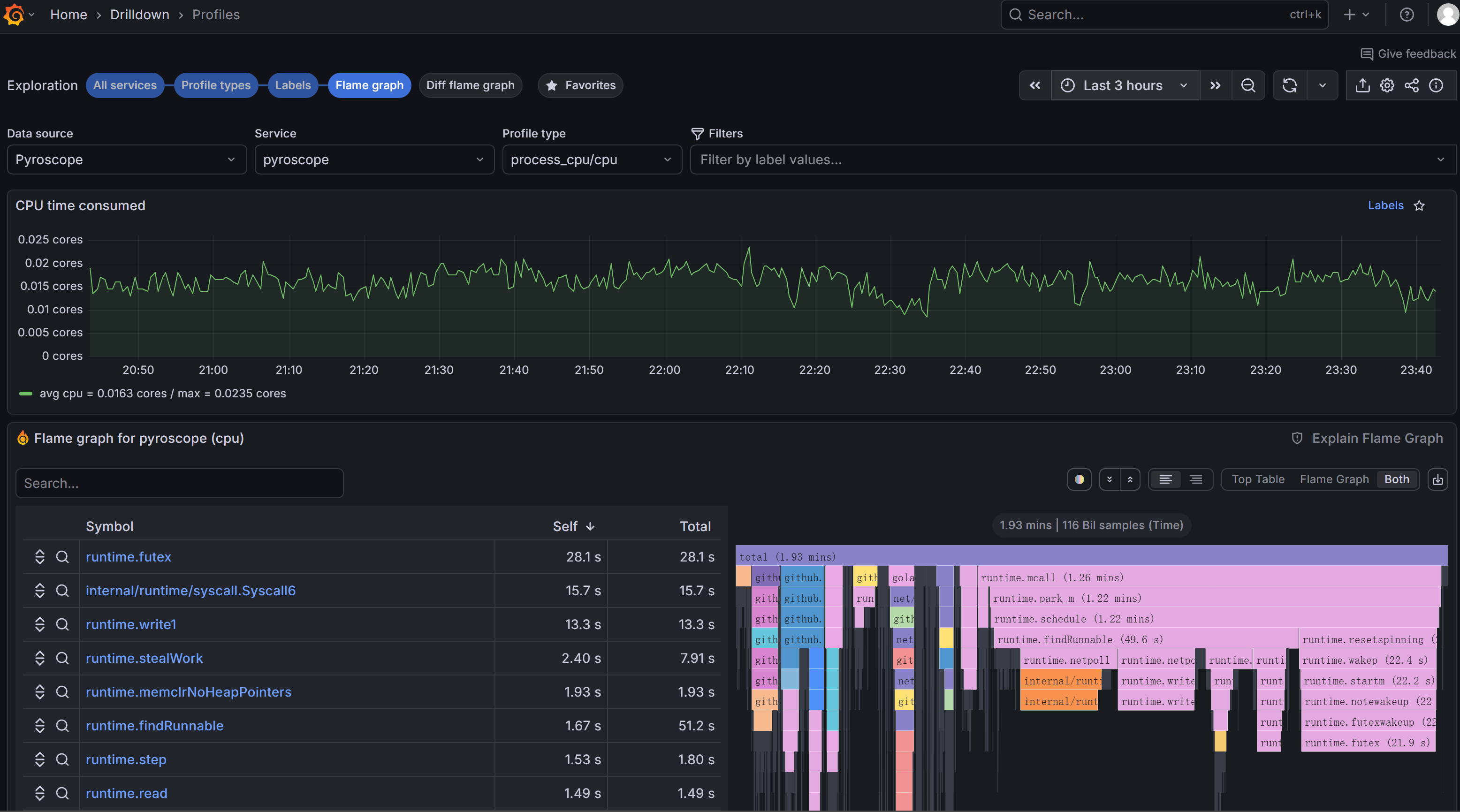Image resolution: width=1460 pixels, height=812 pixels.
Task: Open the Service pyroscope dropdown
Action: pos(374,160)
